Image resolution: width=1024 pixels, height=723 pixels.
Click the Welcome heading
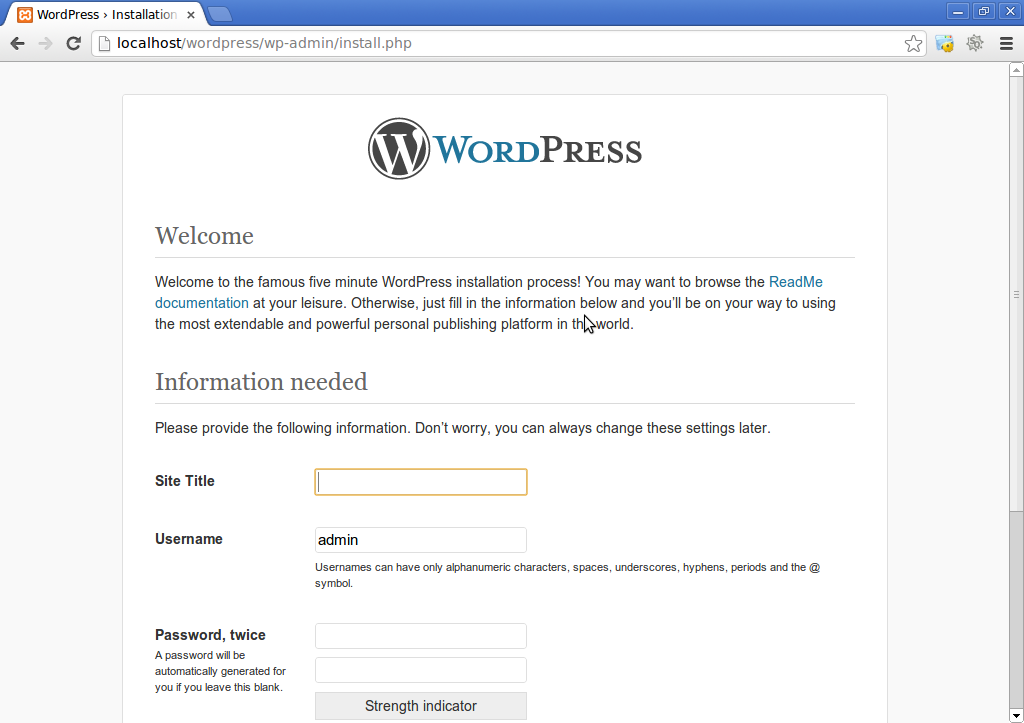(204, 236)
